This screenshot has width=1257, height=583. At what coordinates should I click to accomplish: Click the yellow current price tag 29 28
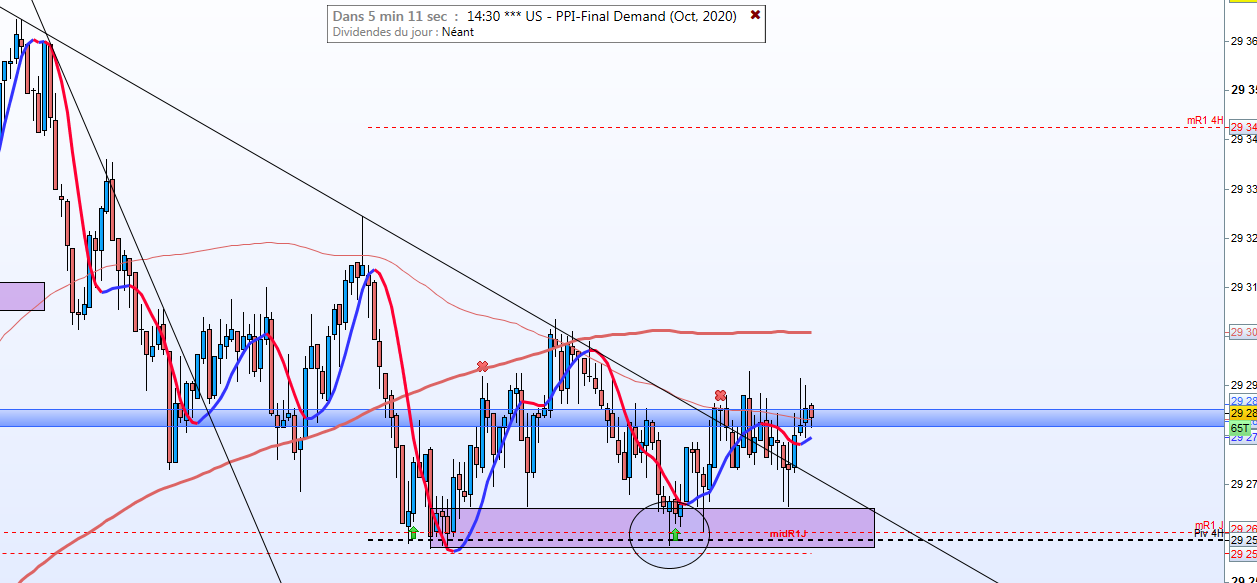pos(1243,413)
